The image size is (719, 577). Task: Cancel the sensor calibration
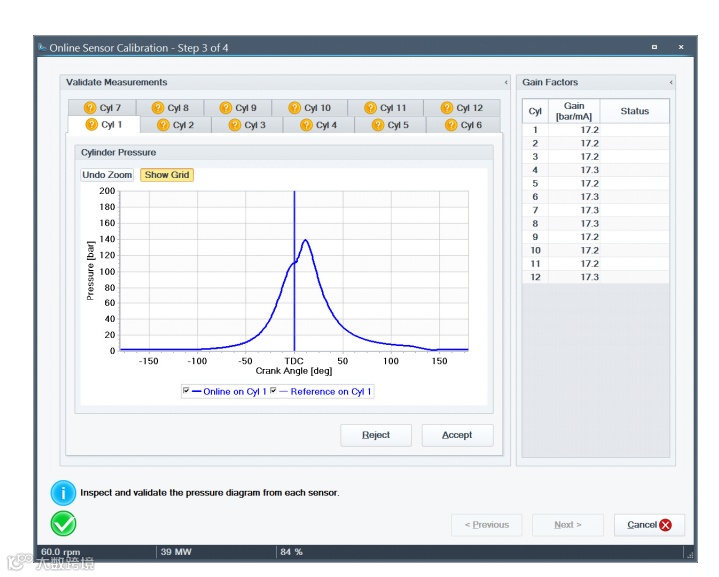[x=649, y=525]
